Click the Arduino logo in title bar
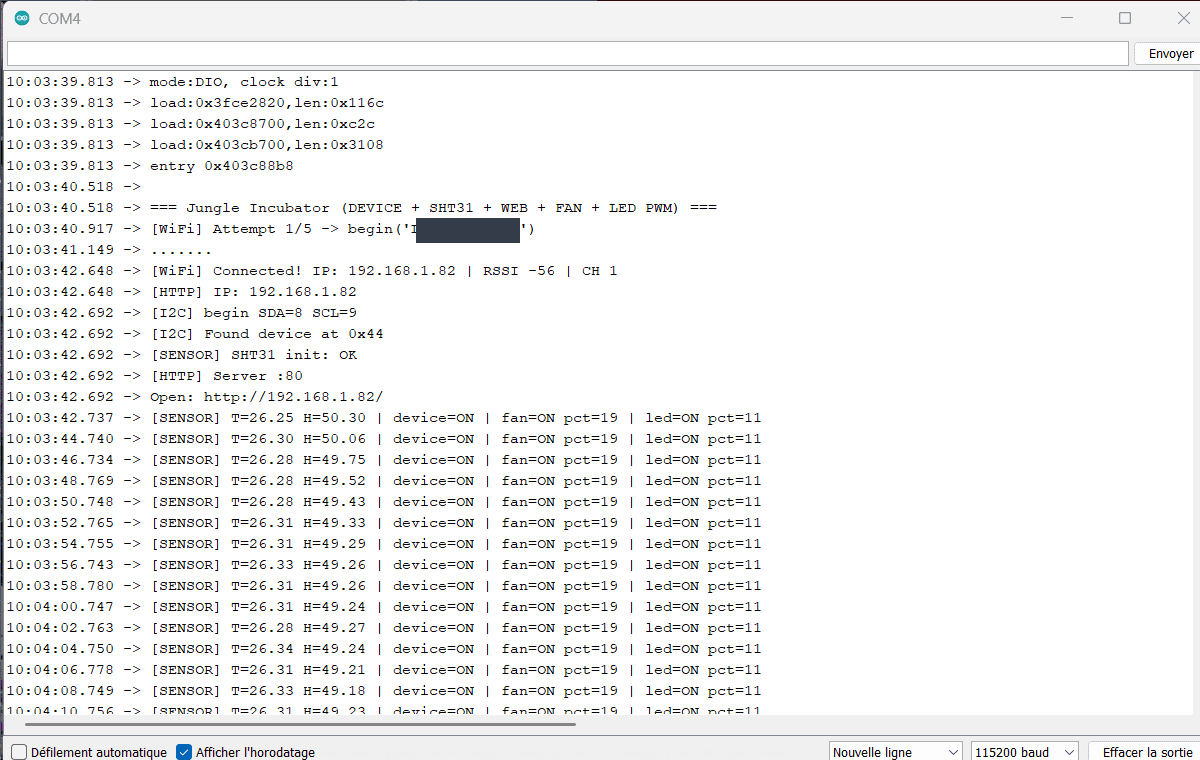 point(22,18)
